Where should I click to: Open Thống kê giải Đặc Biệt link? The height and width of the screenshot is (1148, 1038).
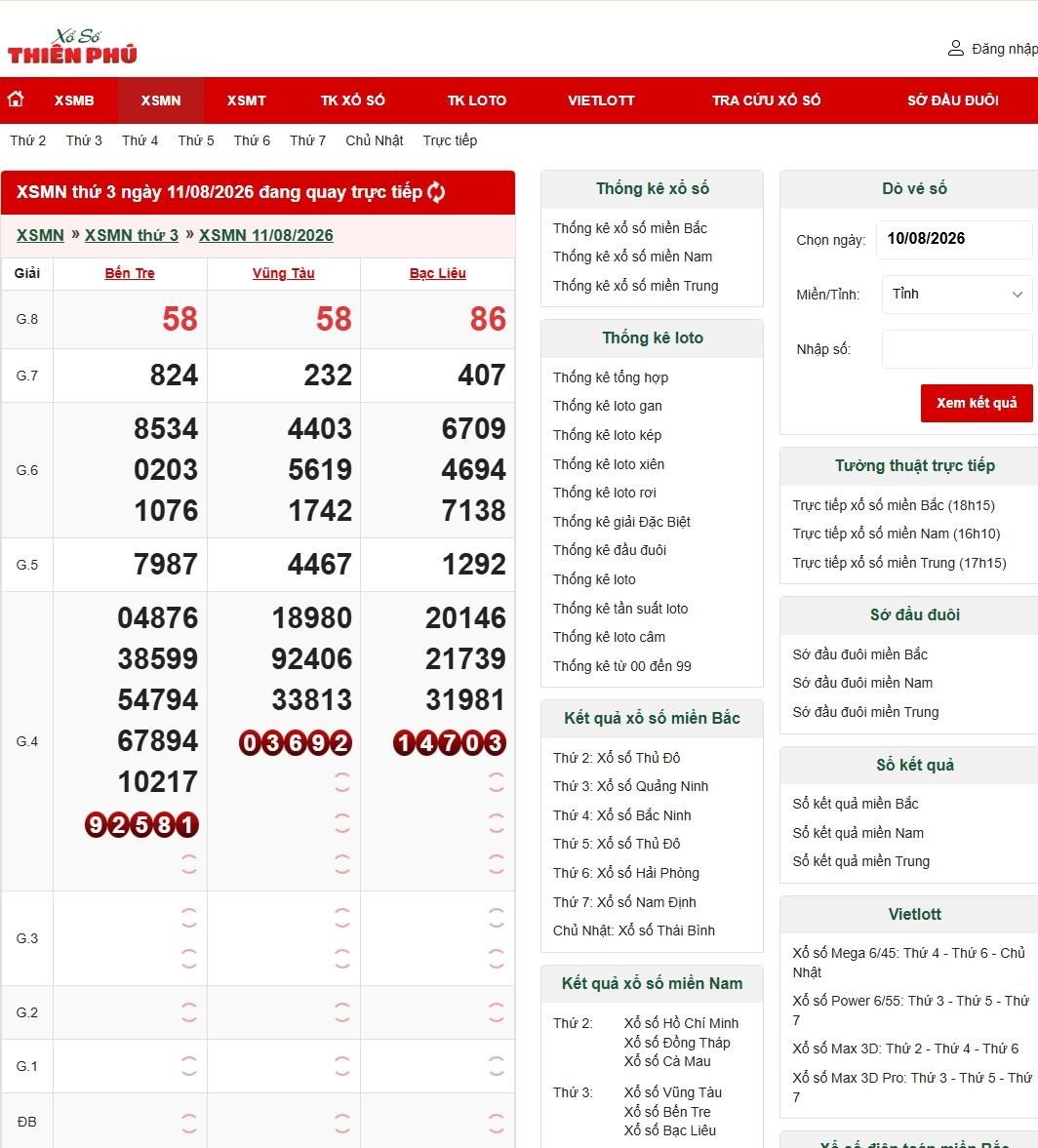coord(621,522)
